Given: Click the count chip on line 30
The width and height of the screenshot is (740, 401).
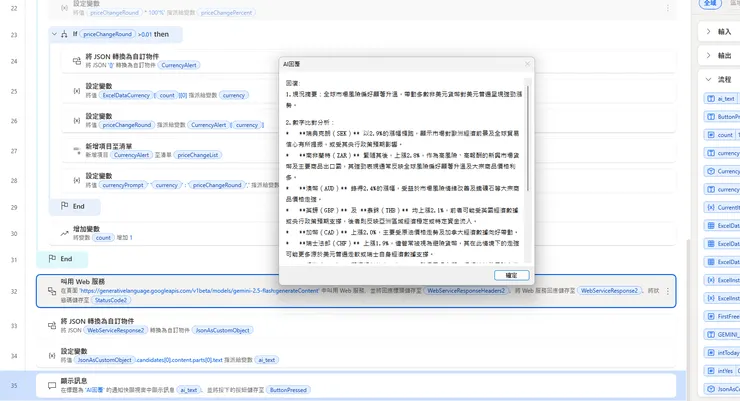Looking at the screenshot, I should click(x=103, y=238).
